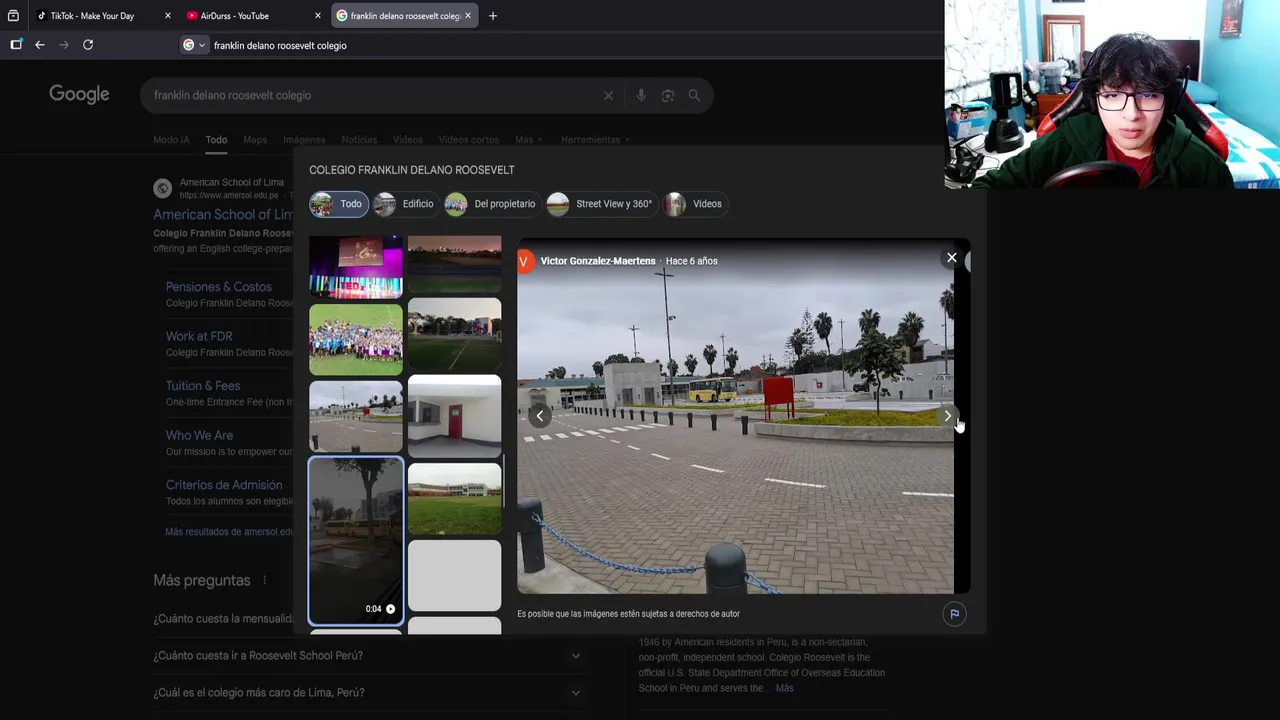Select the Del propietario filter chip
The height and width of the screenshot is (720, 1280).
pos(491,204)
